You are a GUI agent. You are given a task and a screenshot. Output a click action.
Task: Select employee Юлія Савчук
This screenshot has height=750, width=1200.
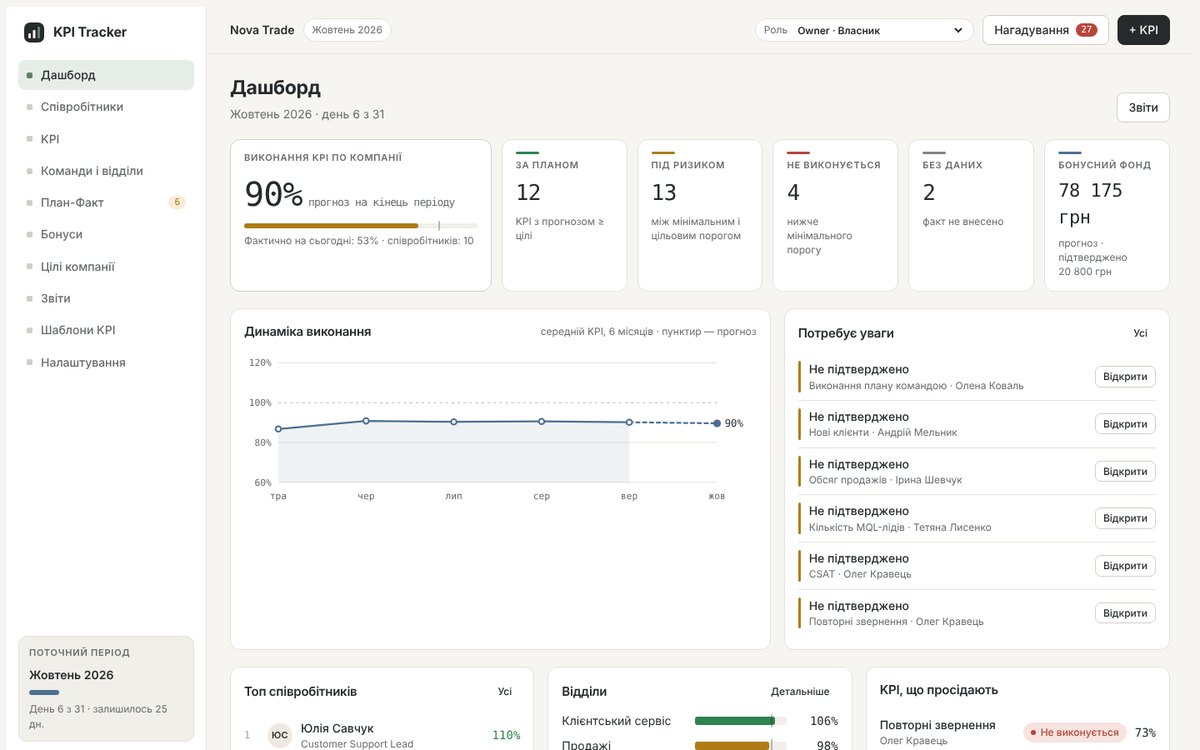pos(382,735)
